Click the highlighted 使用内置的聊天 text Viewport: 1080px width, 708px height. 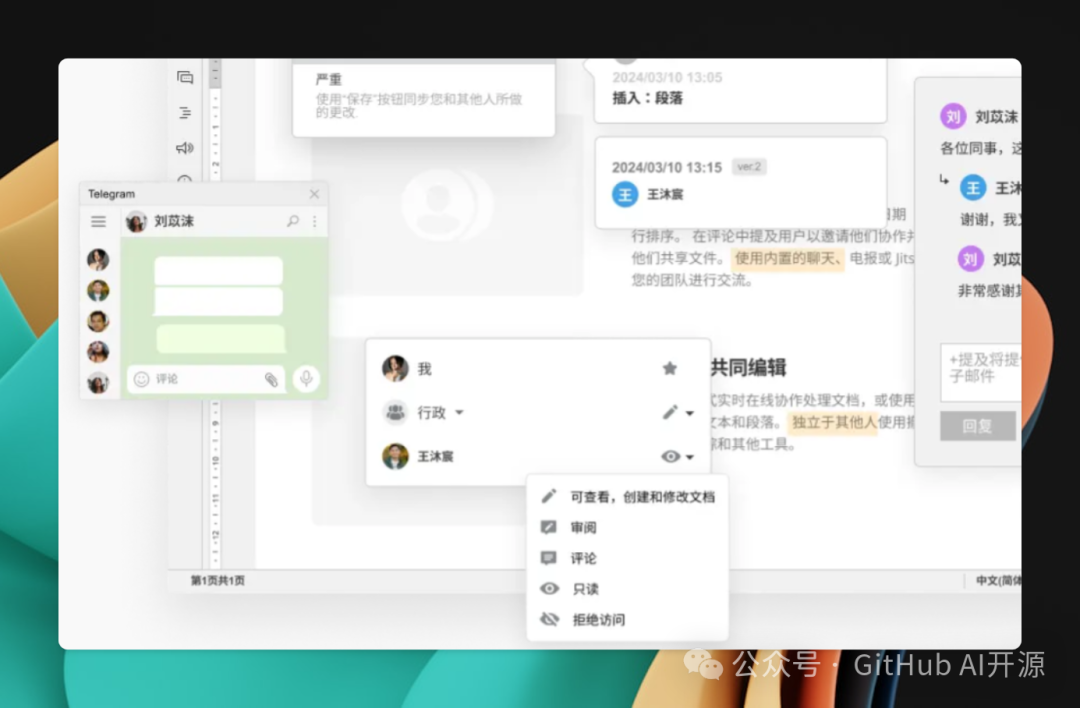point(787,258)
